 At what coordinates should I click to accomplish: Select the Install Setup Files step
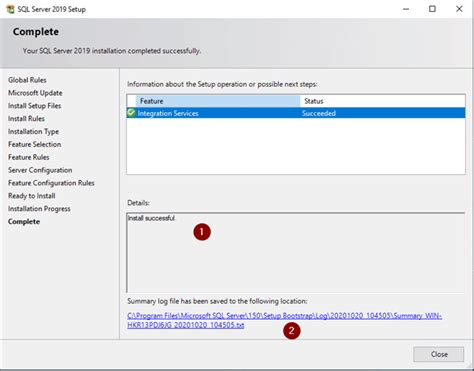(x=35, y=106)
